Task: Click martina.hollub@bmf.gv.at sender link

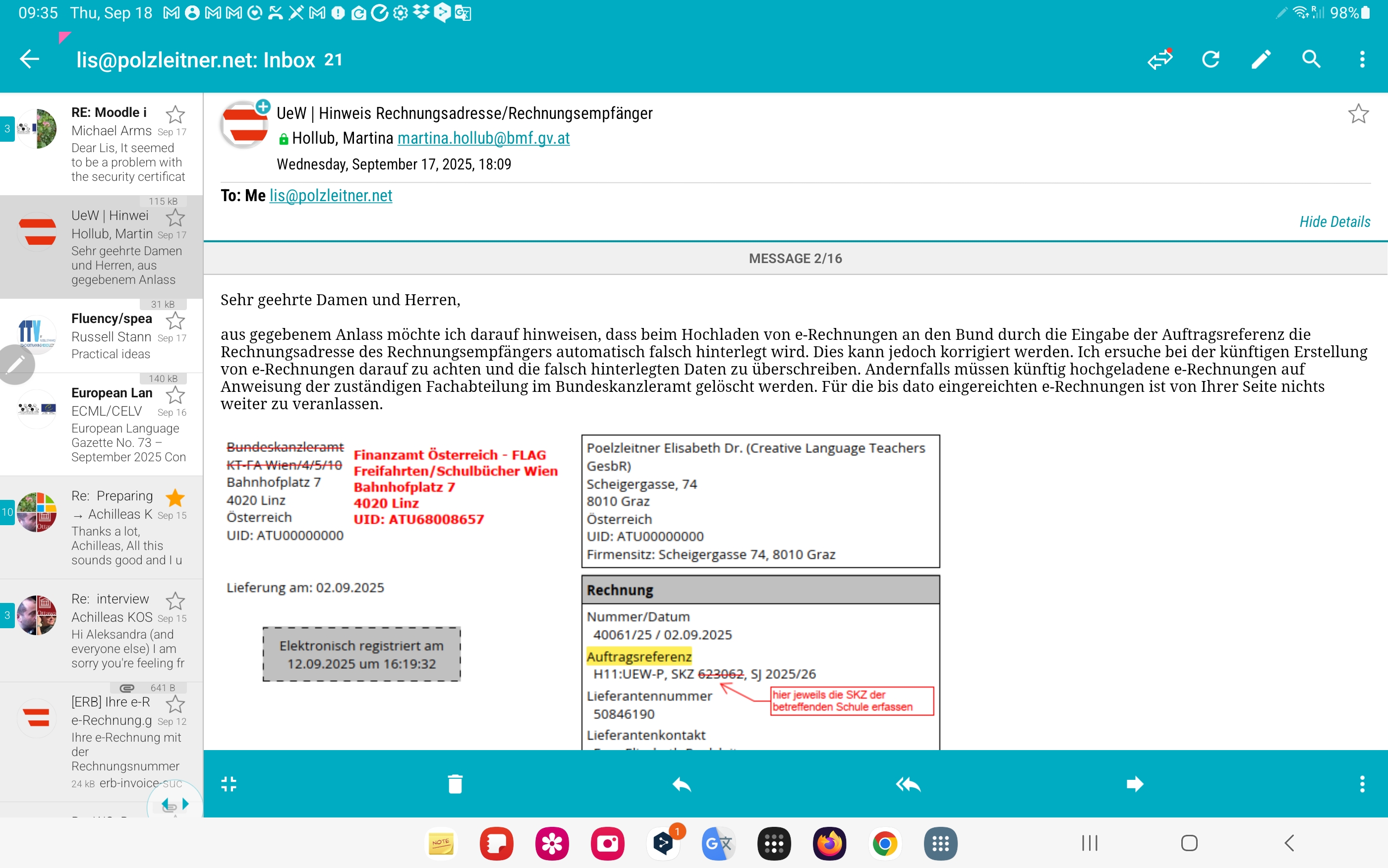Action: tap(483, 138)
